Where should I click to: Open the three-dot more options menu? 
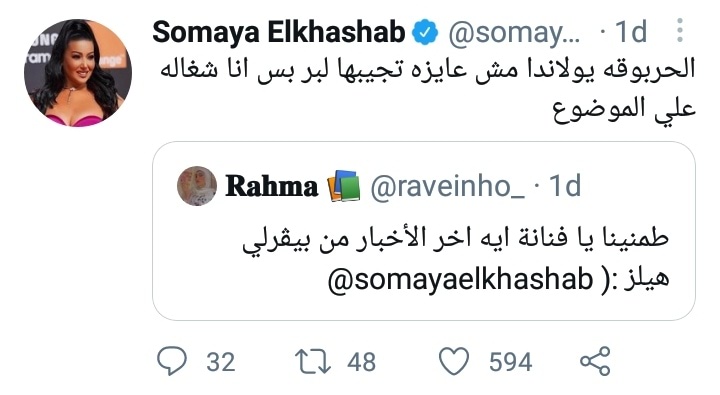click(680, 31)
